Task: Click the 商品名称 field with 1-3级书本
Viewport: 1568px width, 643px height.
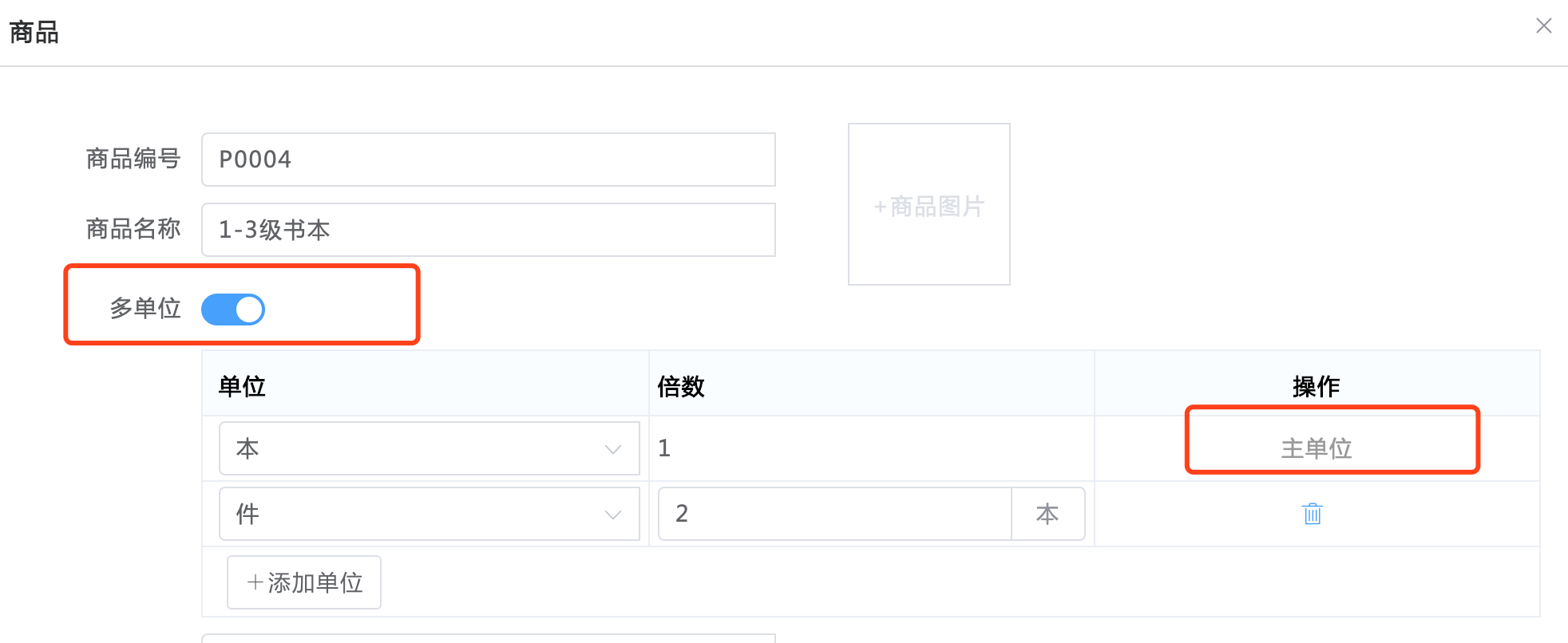Action: coord(488,230)
